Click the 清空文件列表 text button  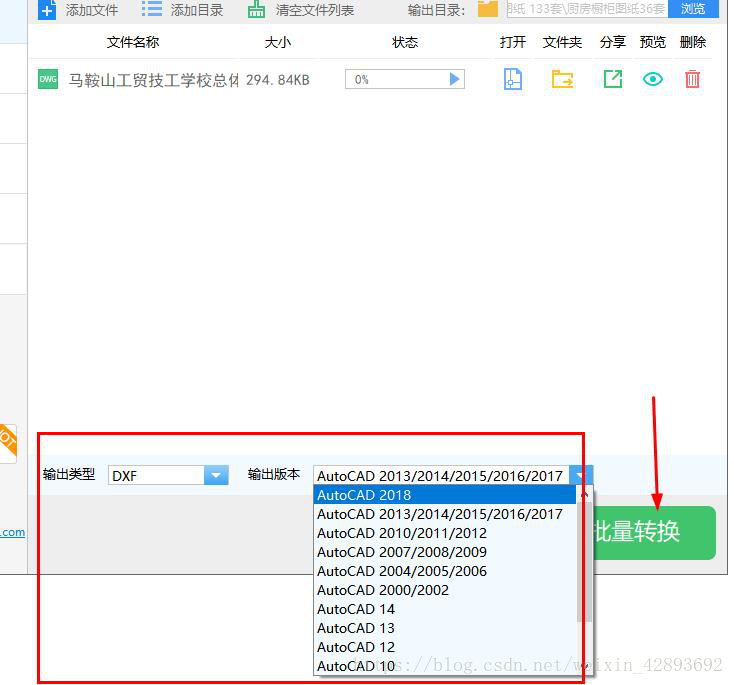[315, 10]
